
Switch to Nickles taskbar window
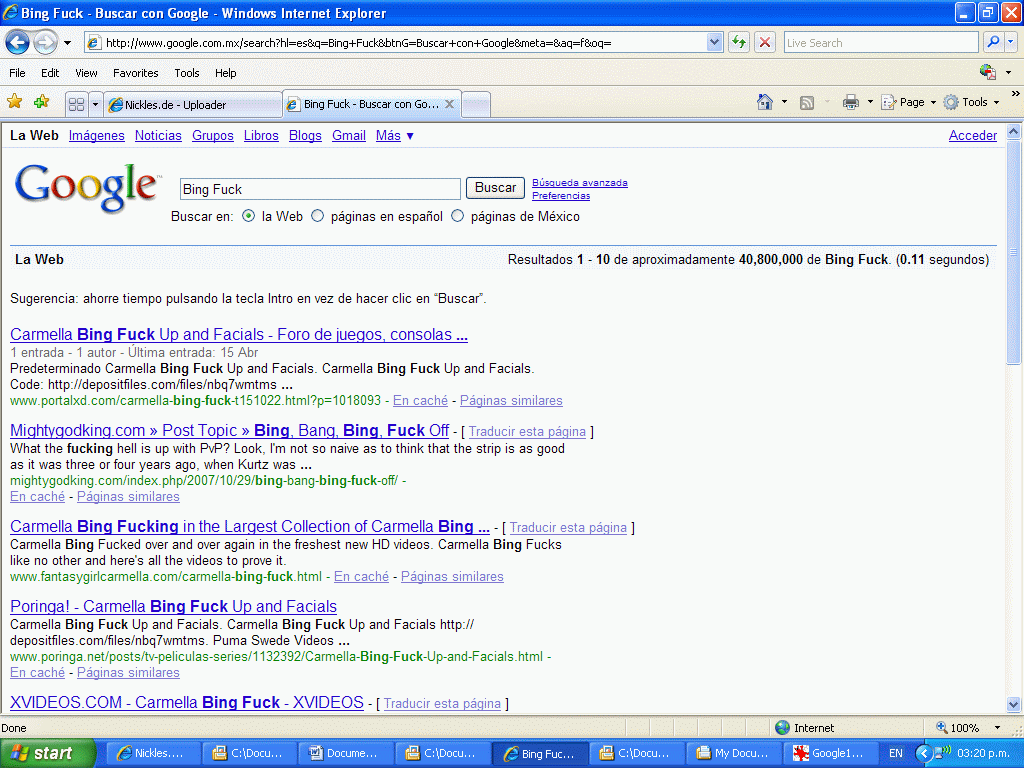tap(153, 753)
